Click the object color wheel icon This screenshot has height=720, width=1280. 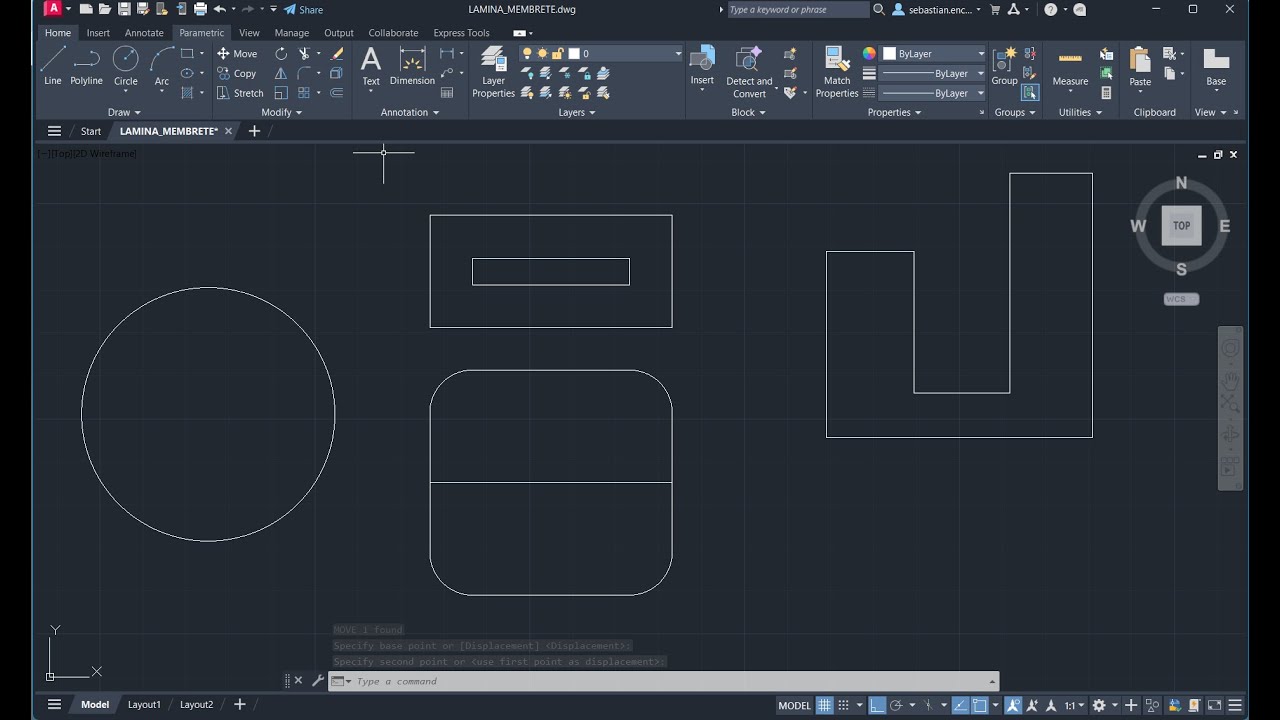point(869,53)
